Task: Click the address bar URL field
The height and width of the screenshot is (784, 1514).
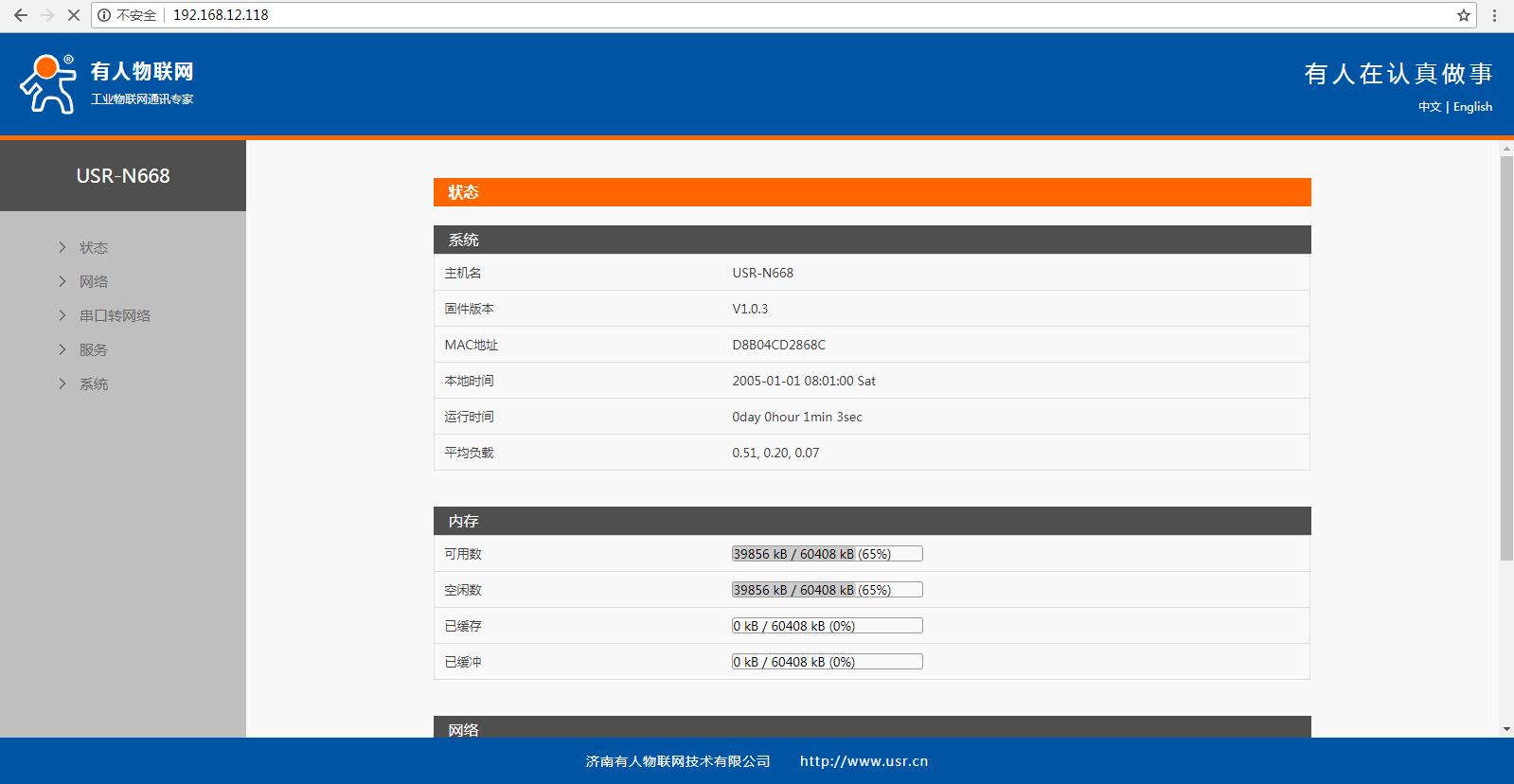Action: click(757, 15)
